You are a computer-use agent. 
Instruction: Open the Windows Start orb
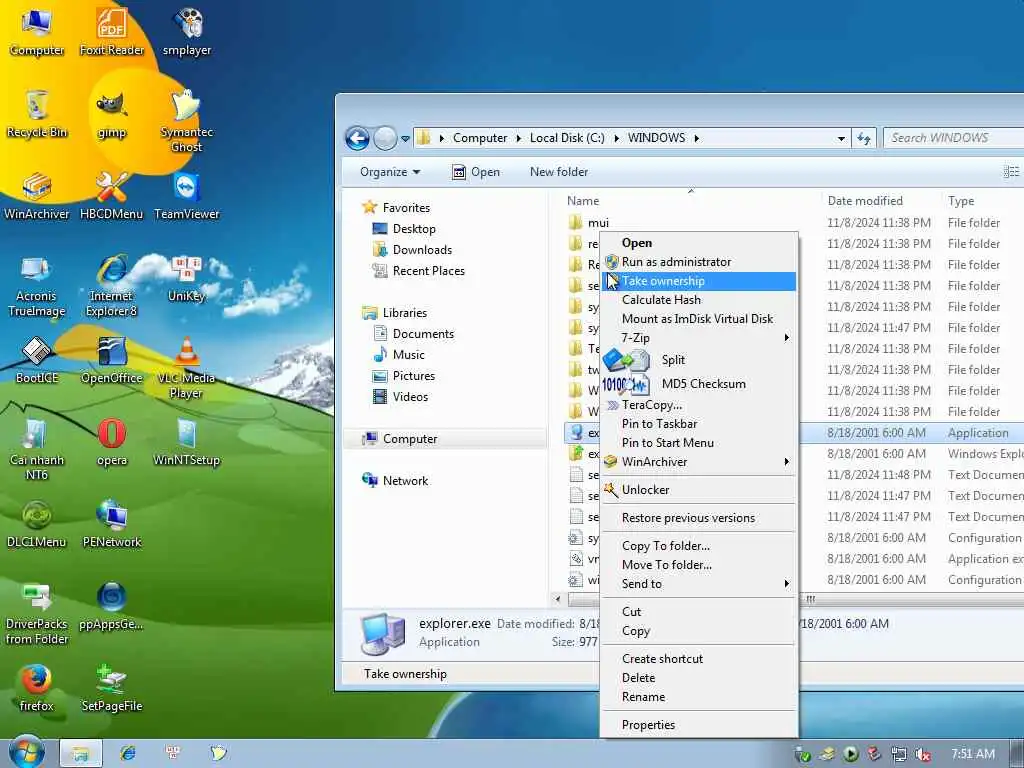(x=27, y=752)
